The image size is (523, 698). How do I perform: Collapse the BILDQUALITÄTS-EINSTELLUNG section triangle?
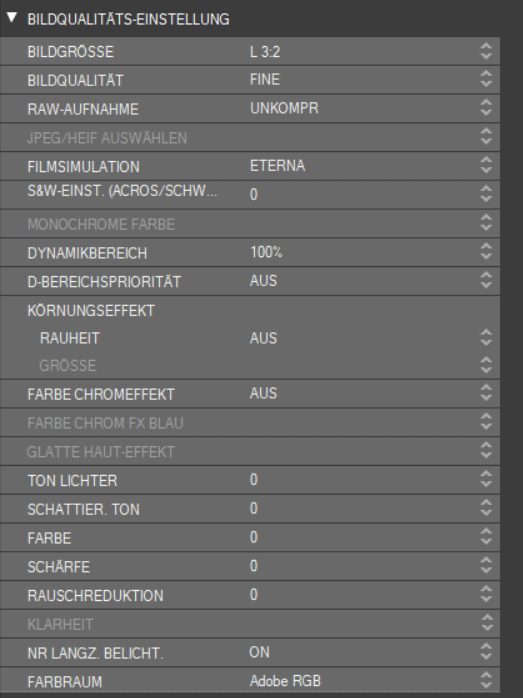tap(12, 18)
